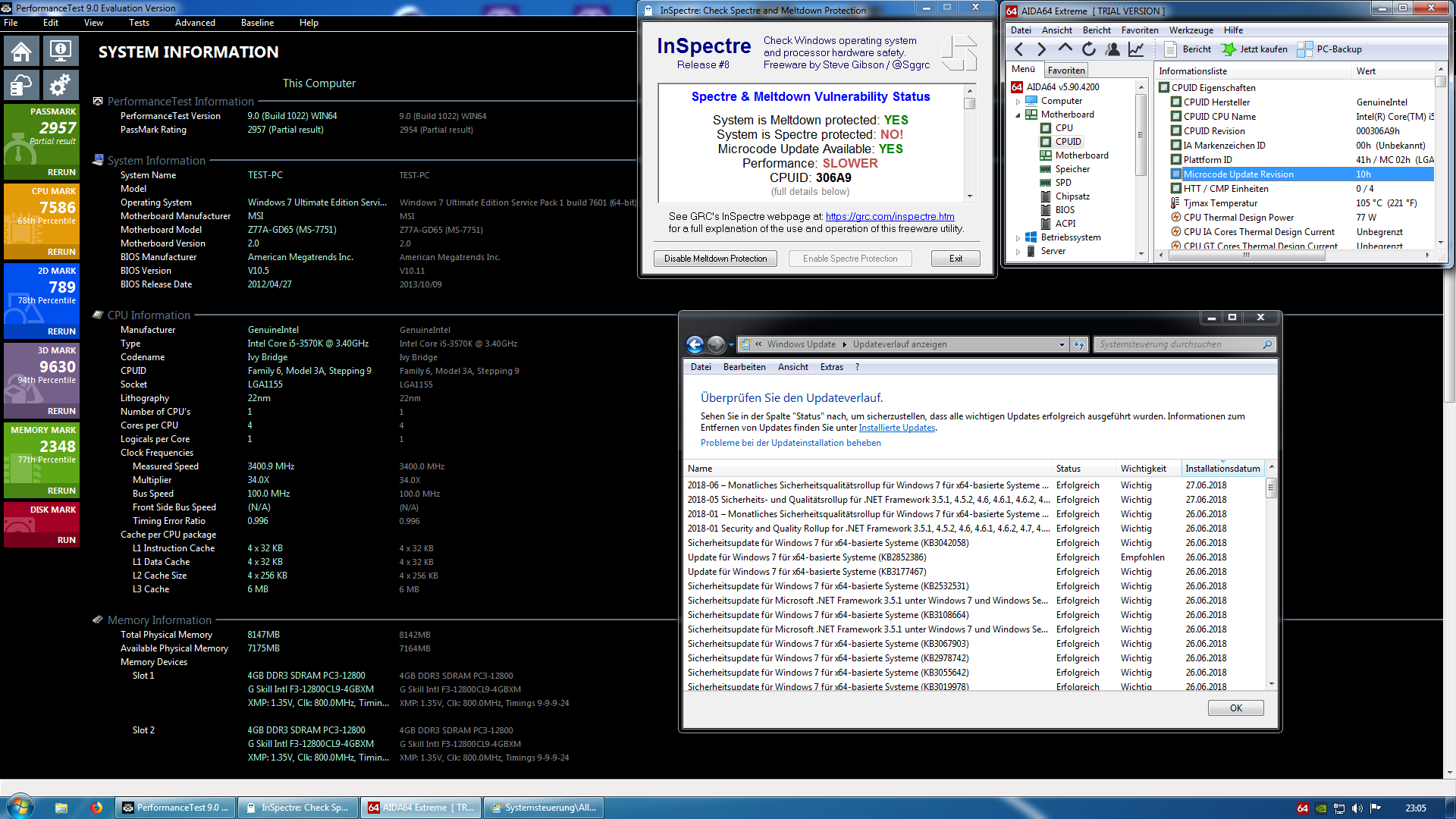Collapse the Motherboard node in AIDA64 tree
This screenshot has width=1456, height=819.
pos(1018,115)
